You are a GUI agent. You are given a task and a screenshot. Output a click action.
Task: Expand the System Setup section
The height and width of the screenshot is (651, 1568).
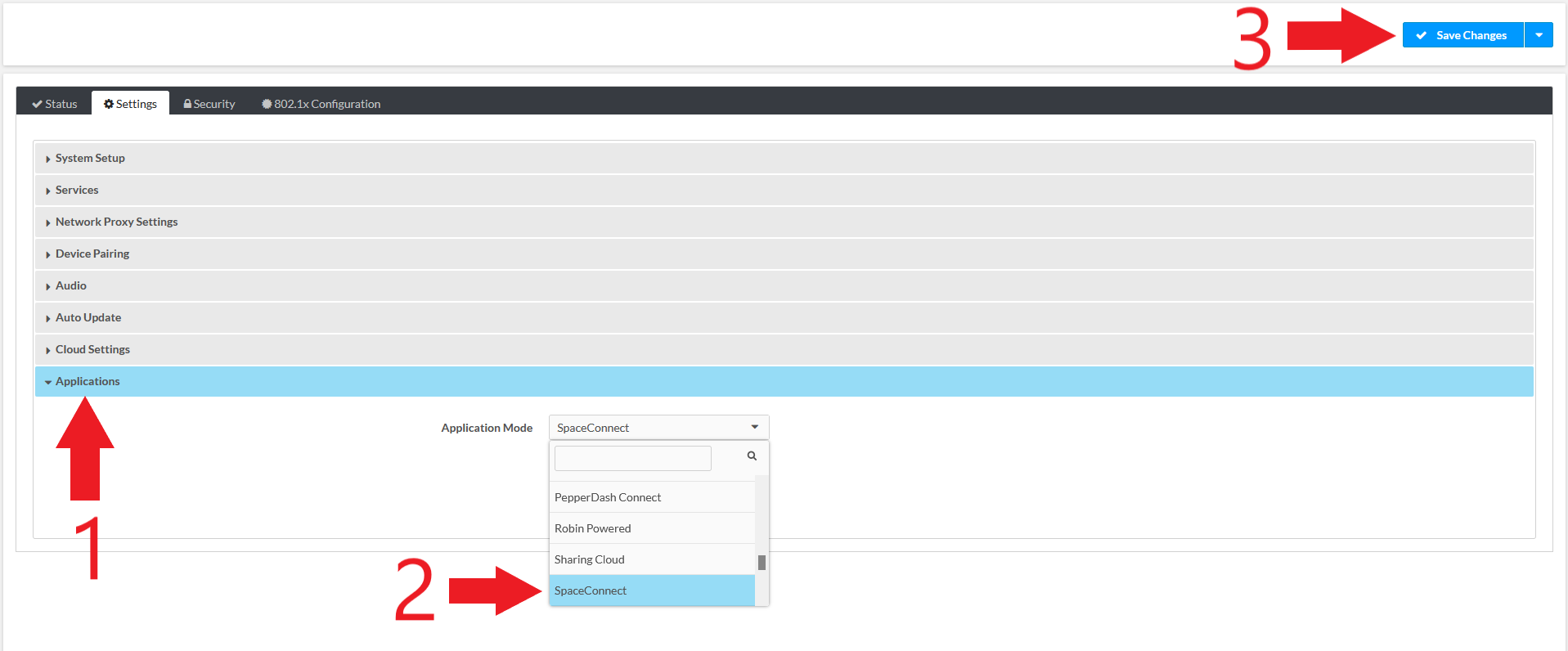[x=784, y=158]
